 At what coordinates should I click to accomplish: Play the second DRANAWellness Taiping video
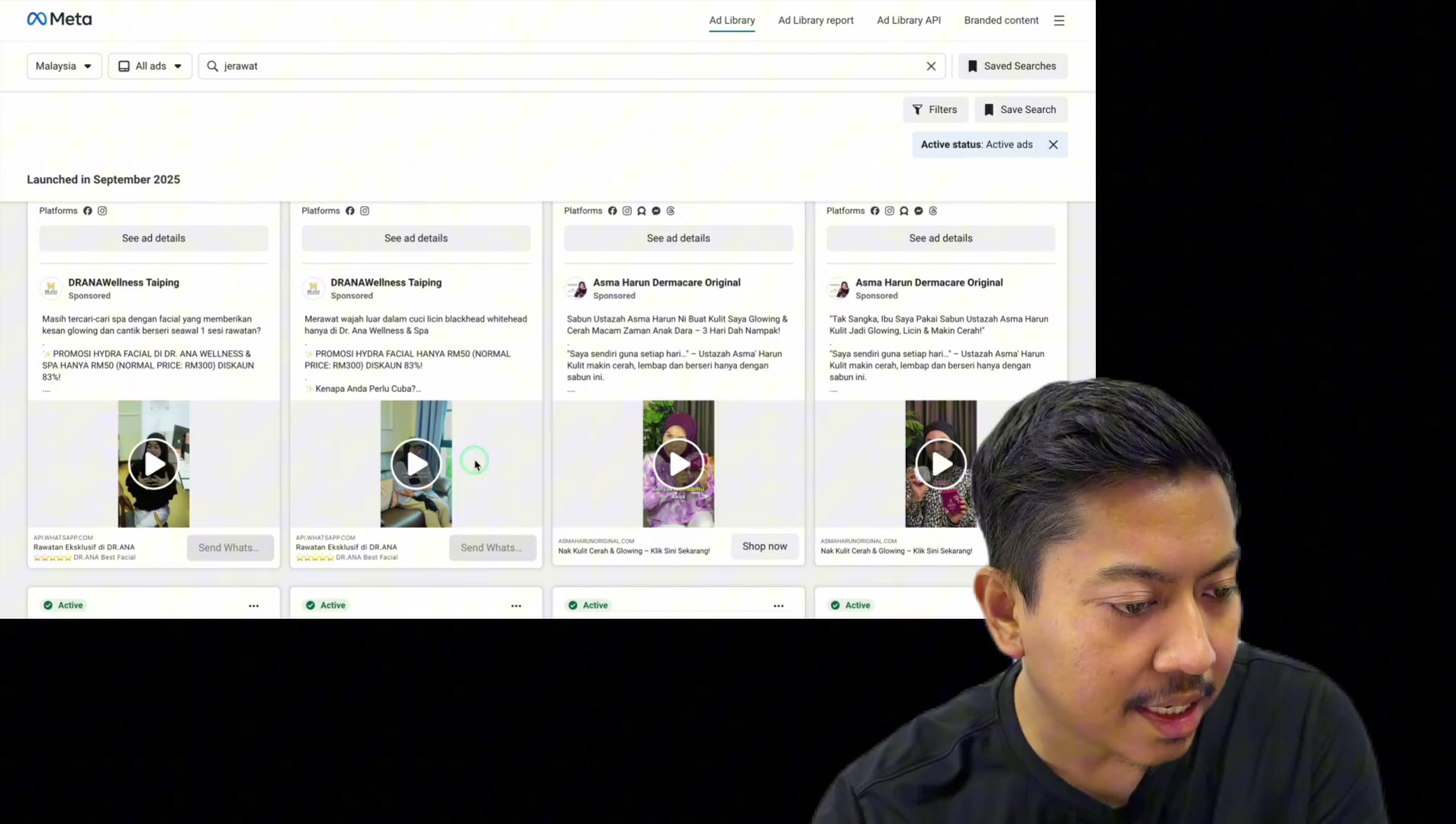coord(416,464)
